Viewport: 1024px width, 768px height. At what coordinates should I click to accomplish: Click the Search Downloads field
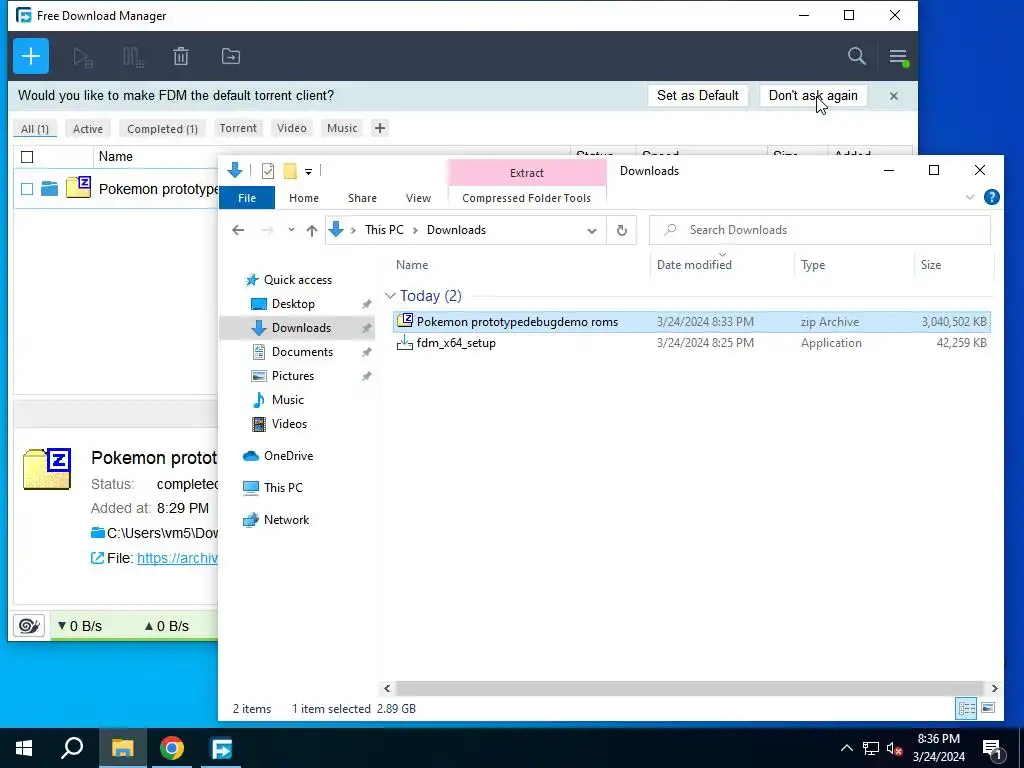pos(820,230)
